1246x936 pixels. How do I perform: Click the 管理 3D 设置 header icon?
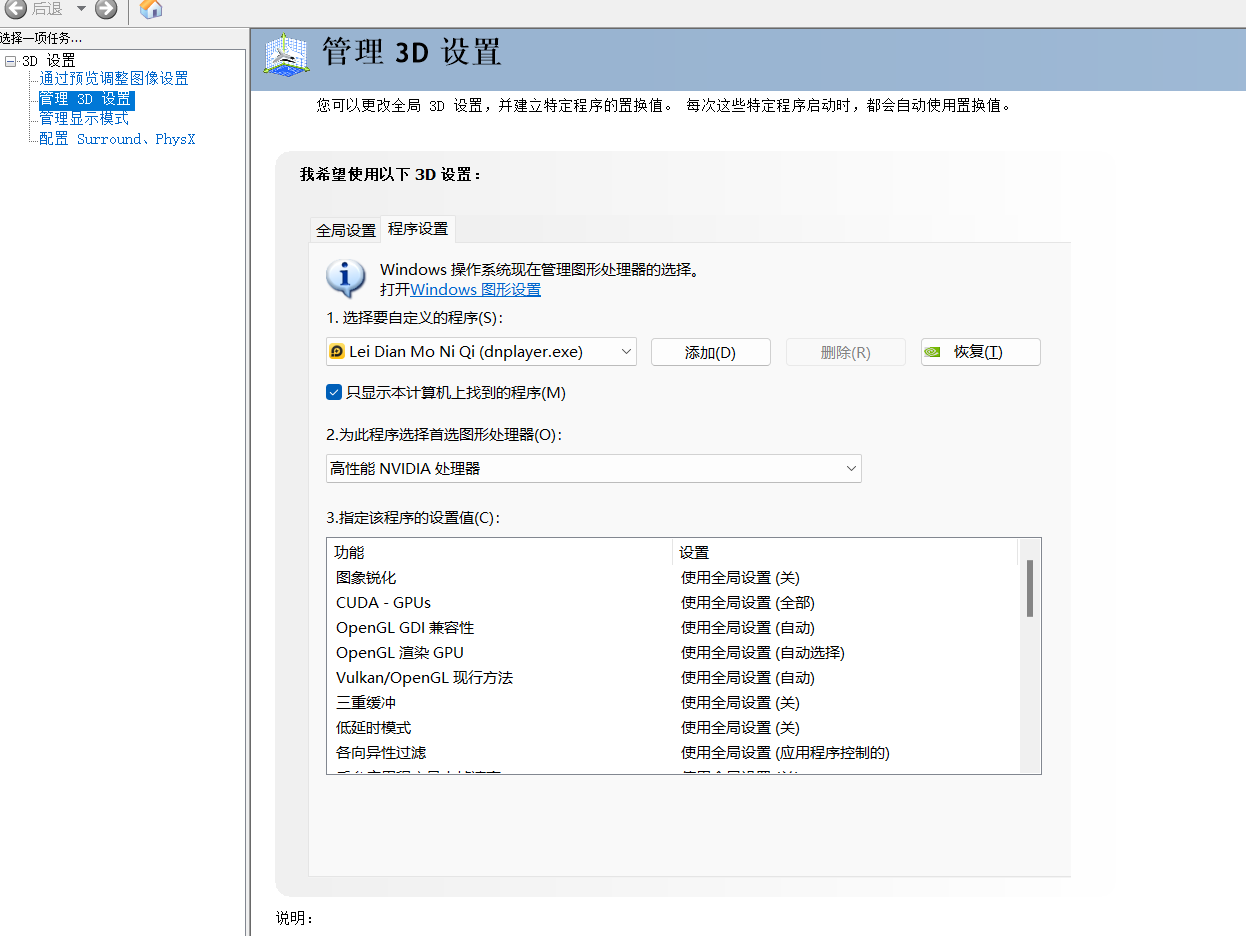click(x=286, y=55)
